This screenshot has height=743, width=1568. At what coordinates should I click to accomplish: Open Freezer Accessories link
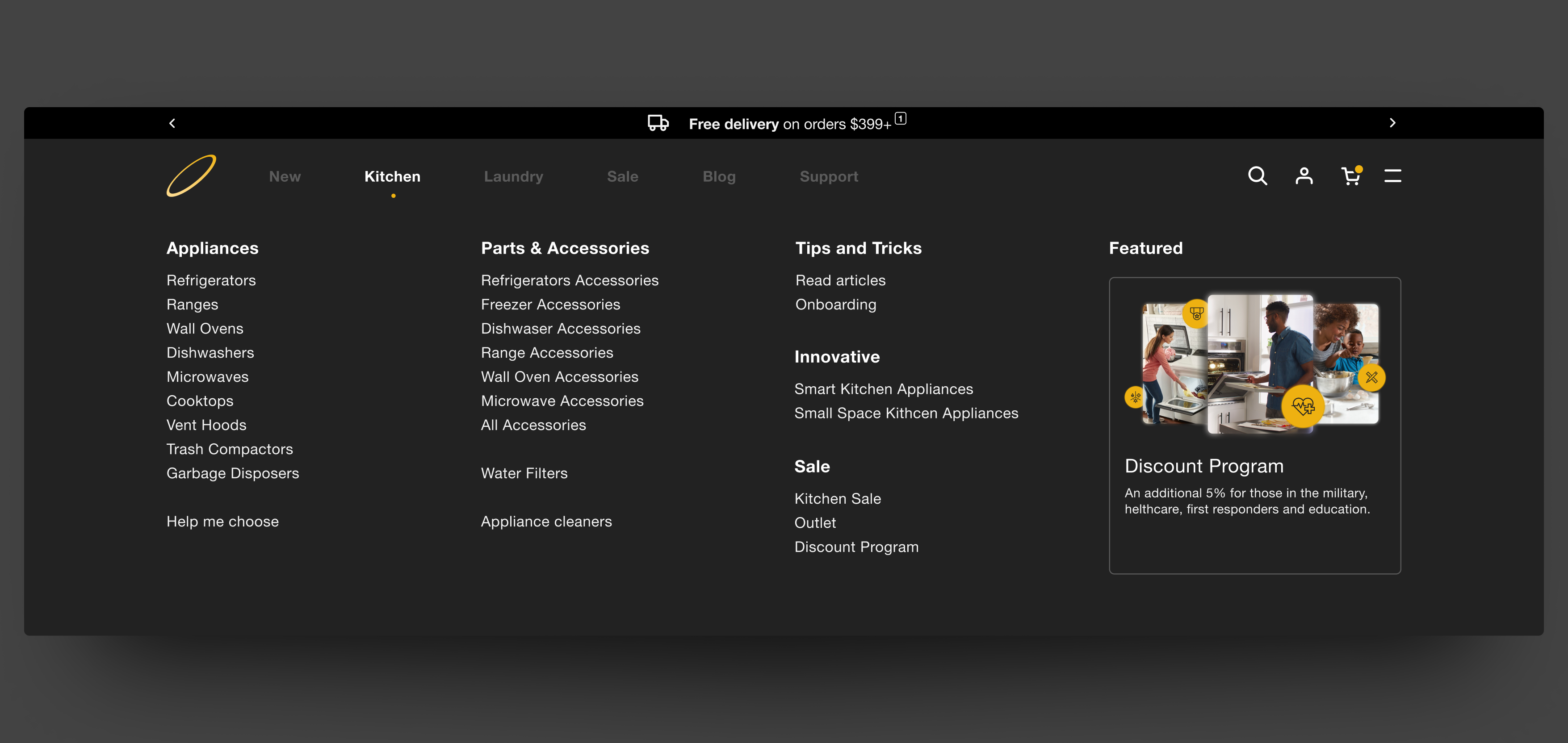(x=551, y=304)
